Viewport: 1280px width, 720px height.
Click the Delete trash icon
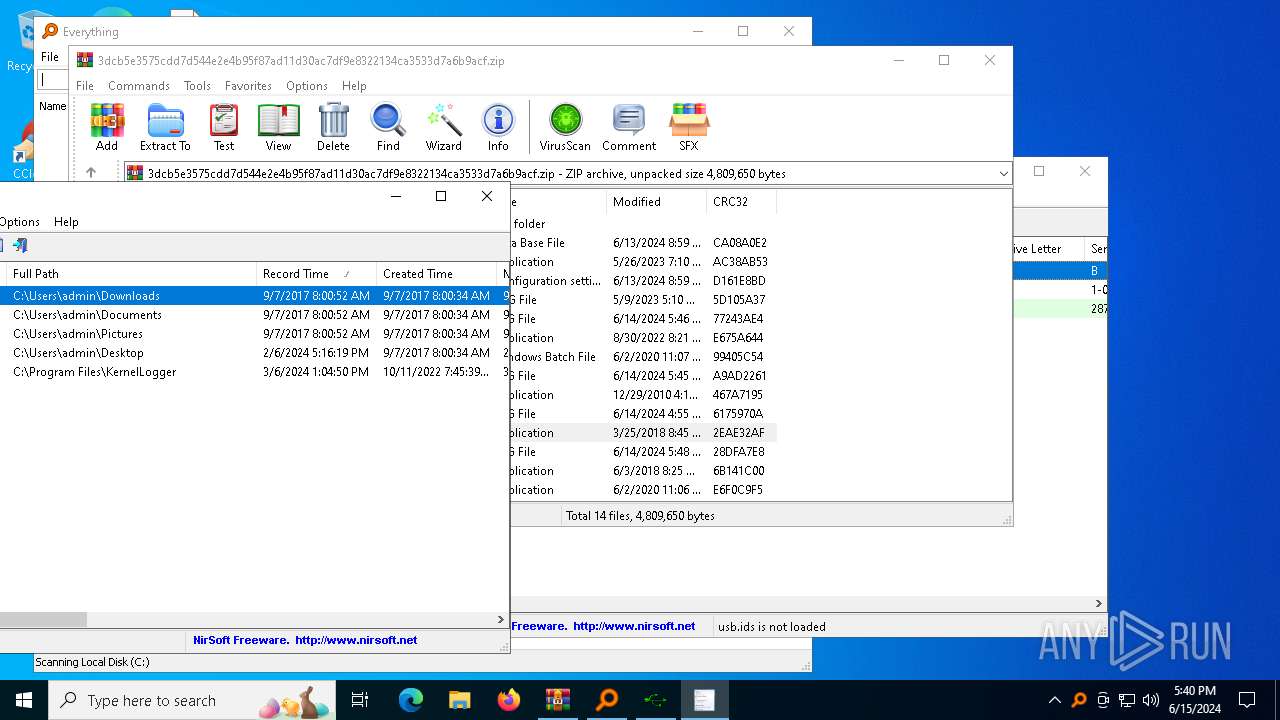[333, 127]
